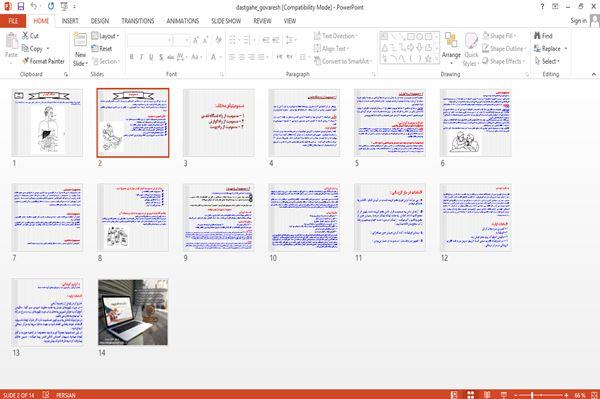Switch to the DESIGN tab
Screen dimensions: 600x399
point(100,21)
